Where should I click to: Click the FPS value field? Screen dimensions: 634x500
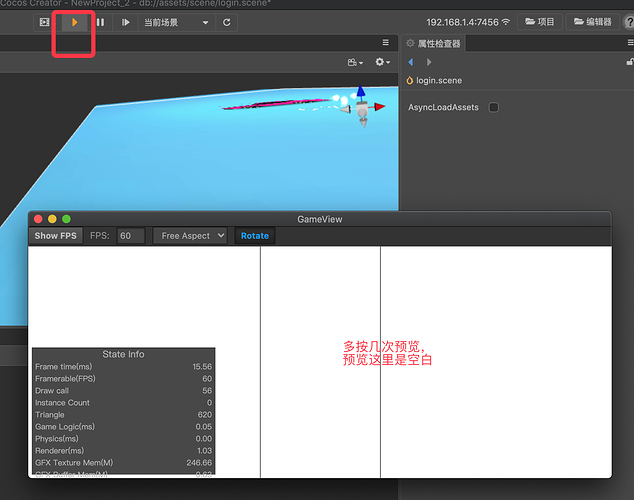pos(131,236)
